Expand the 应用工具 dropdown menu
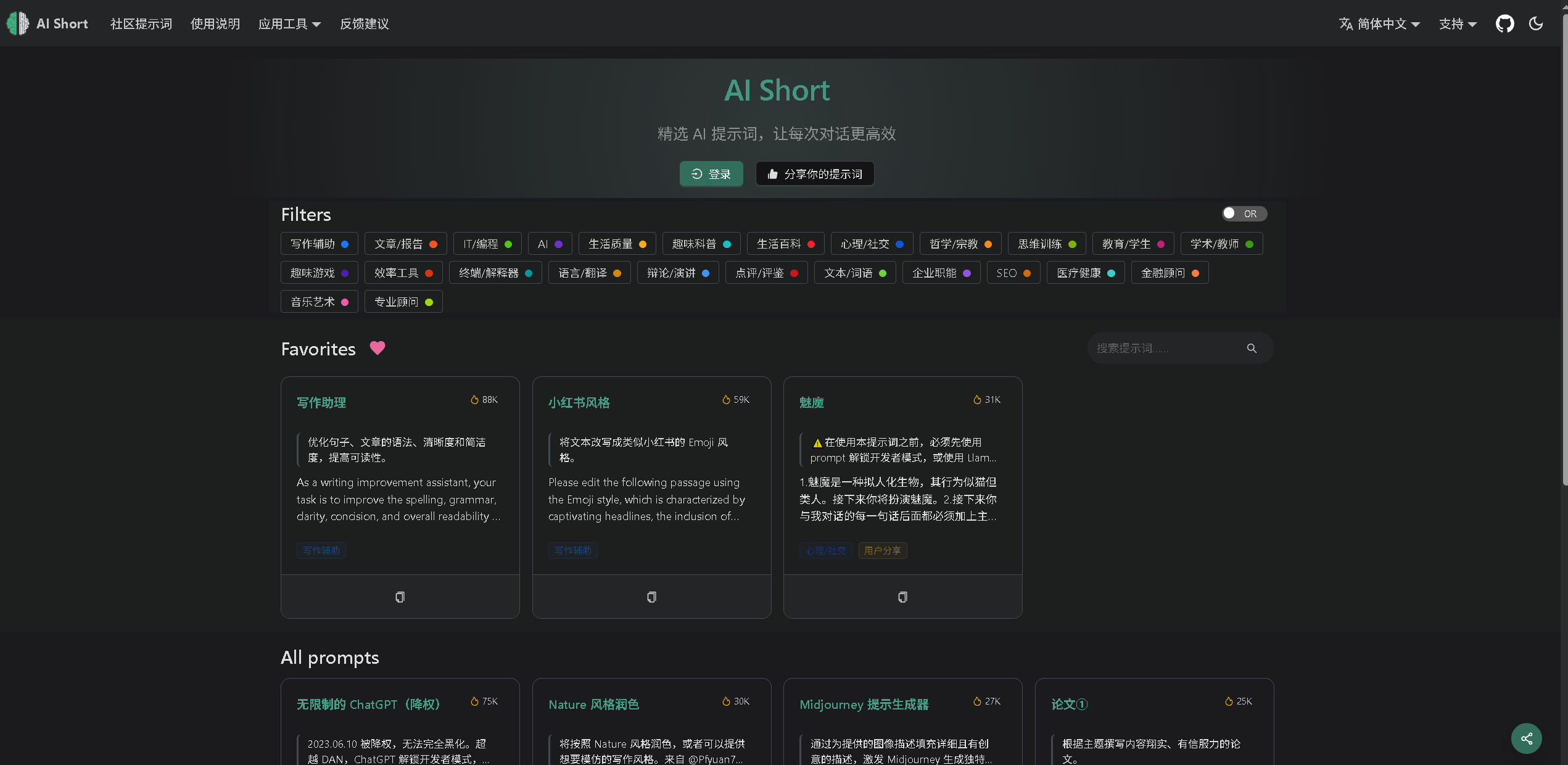The image size is (1568, 765). coord(289,23)
